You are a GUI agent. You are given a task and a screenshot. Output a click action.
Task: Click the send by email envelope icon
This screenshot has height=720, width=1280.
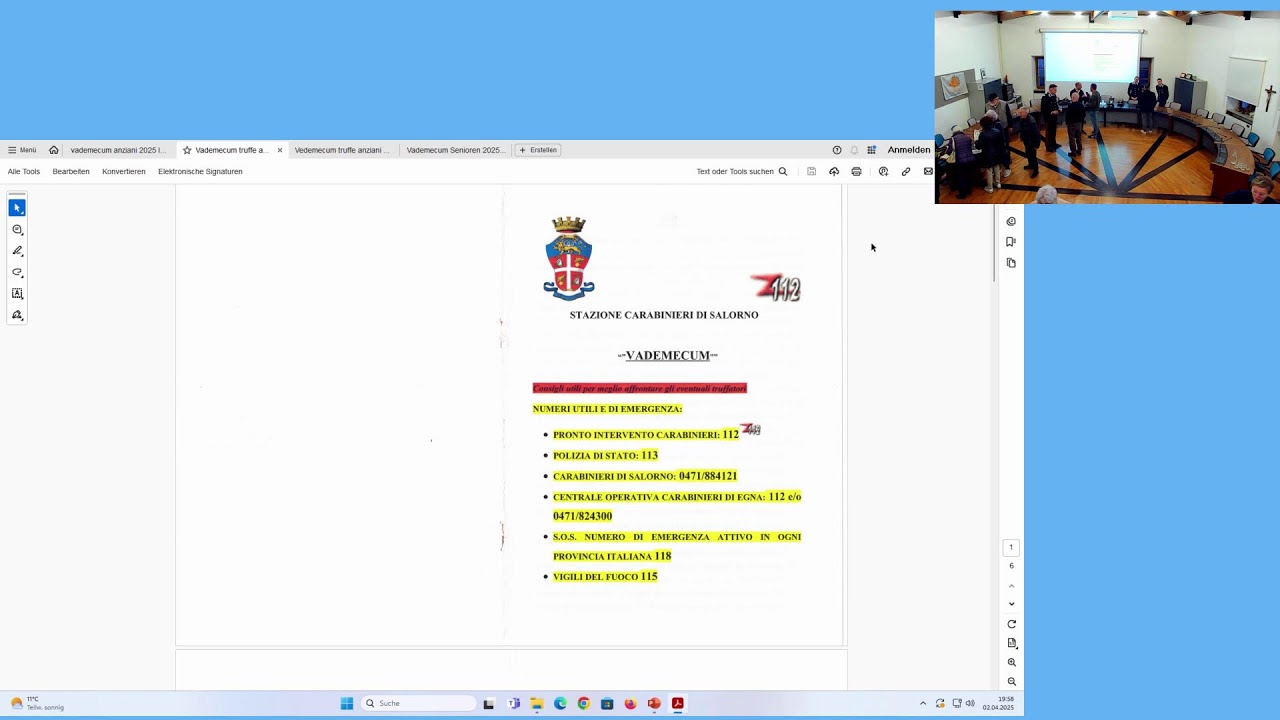(x=928, y=171)
